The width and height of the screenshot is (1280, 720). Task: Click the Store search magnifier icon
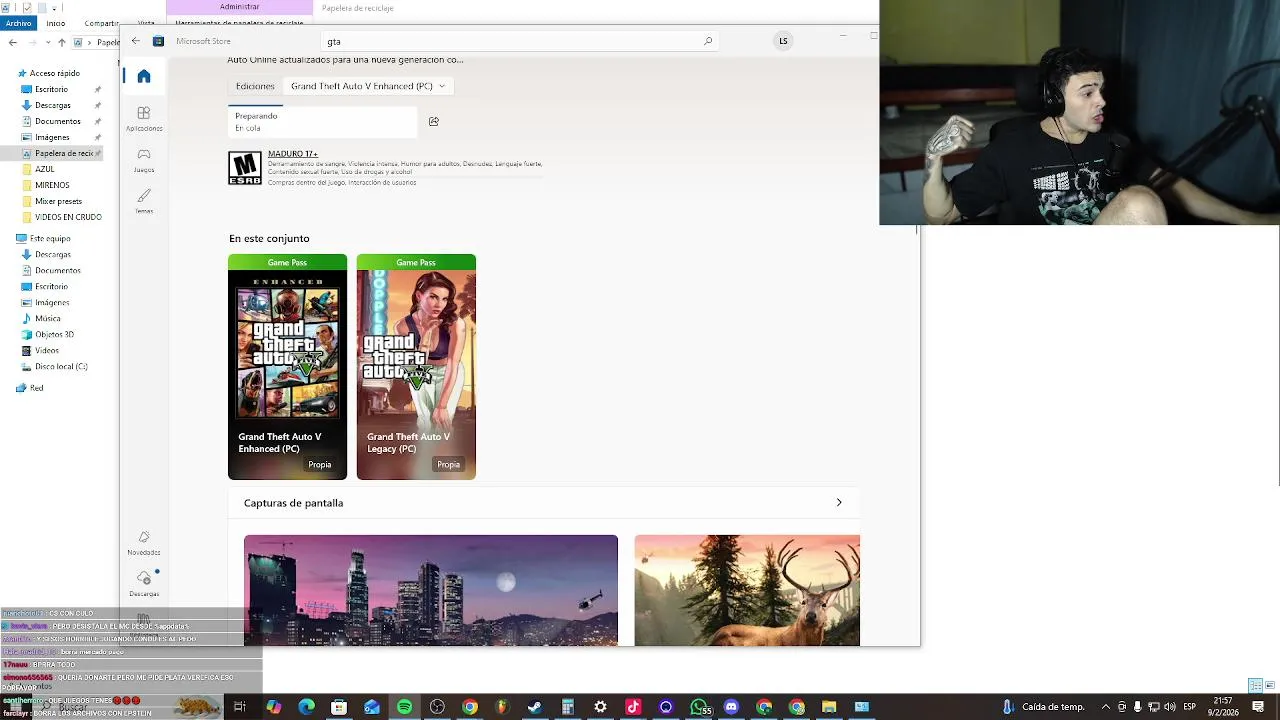[708, 41]
